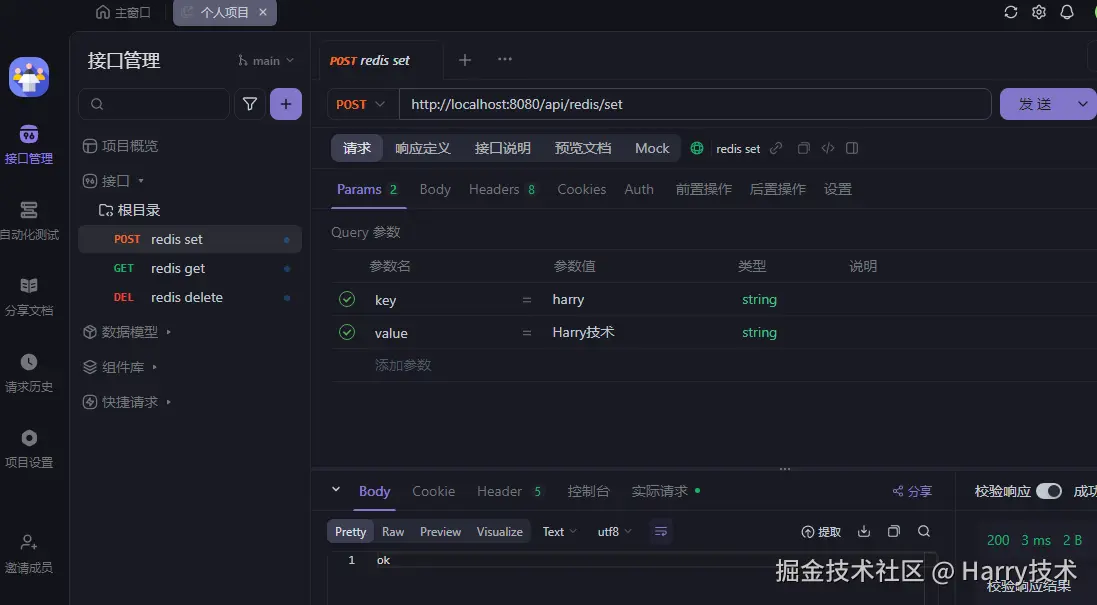Open 请求历史 in left sidebar
The height and width of the screenshot is (605, 1097).
pyautogui.click(x=29, y=373)
